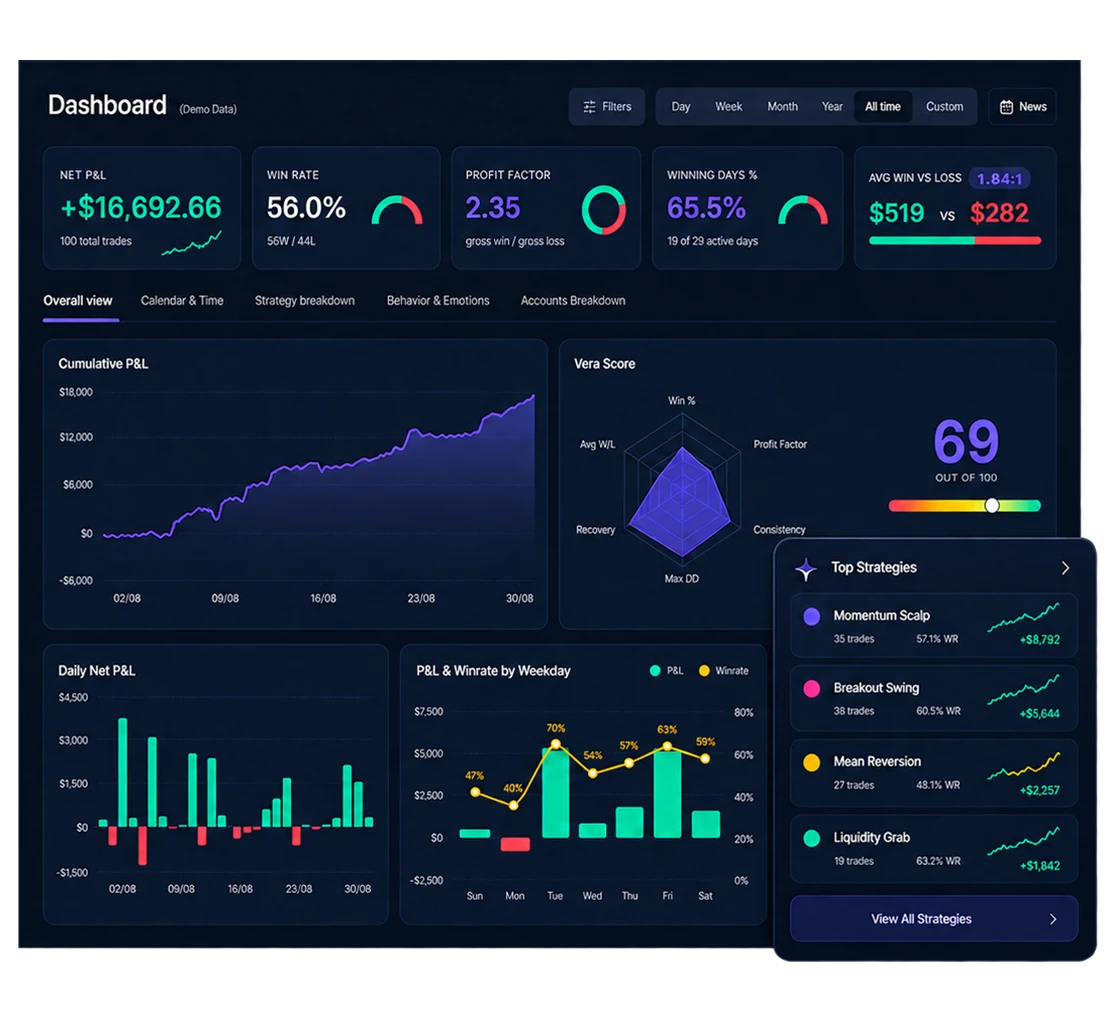1113x1025 pixels.
Task: Click the Vera Score slider knob
Action: [x=992, y=505]
